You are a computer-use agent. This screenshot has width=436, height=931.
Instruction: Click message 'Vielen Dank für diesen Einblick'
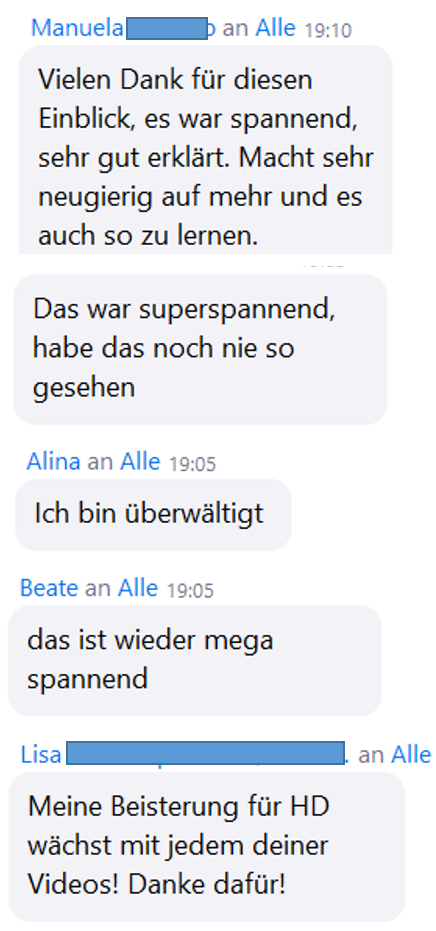(206, 149)
